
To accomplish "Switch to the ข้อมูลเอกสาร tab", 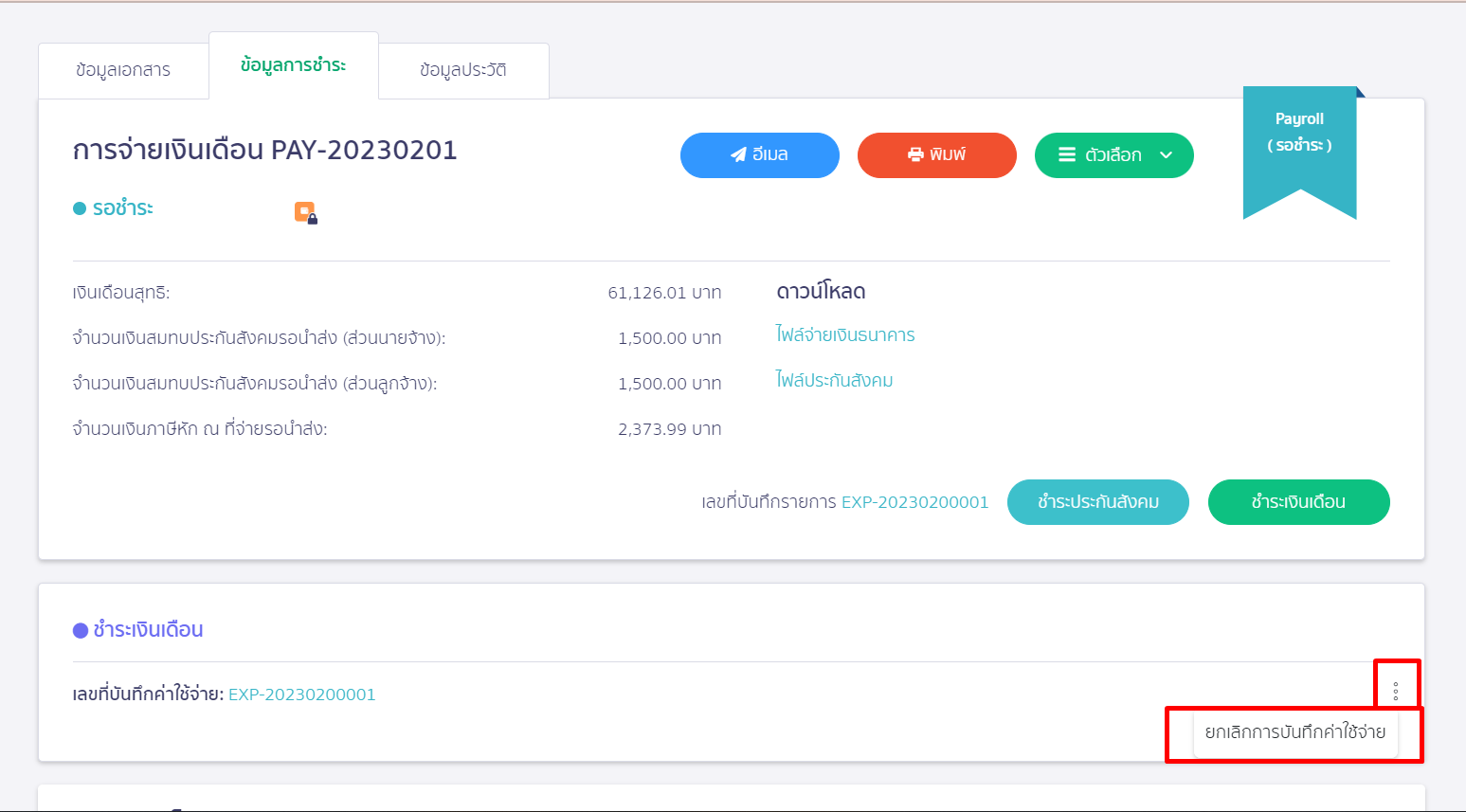I will 123,70.
